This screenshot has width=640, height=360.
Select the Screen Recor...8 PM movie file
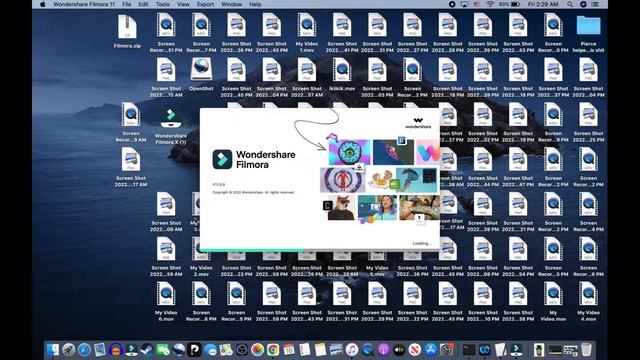coord(201,294)
